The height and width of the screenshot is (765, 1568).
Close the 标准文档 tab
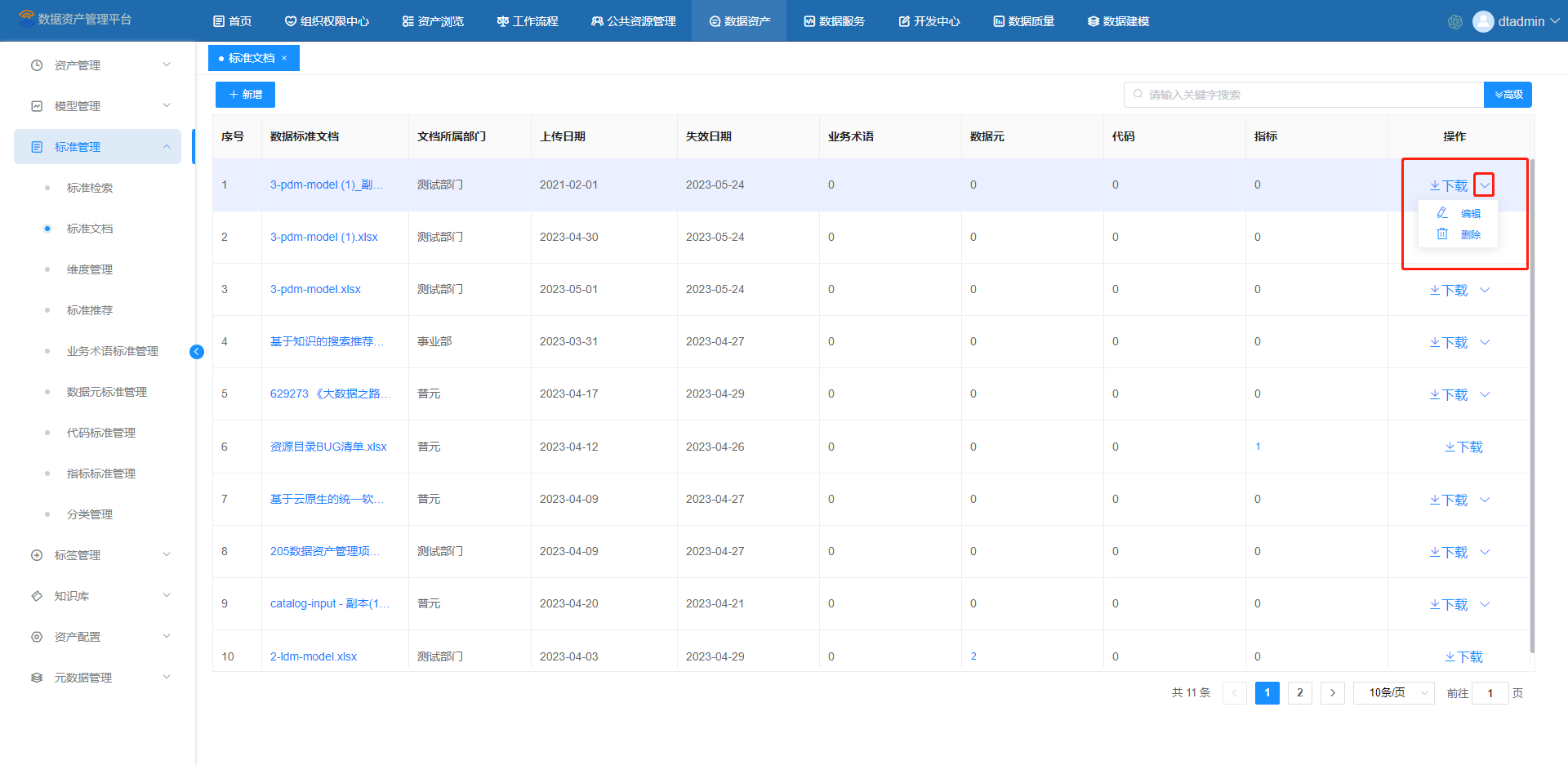pyautogui.click(x=284, y=58)
